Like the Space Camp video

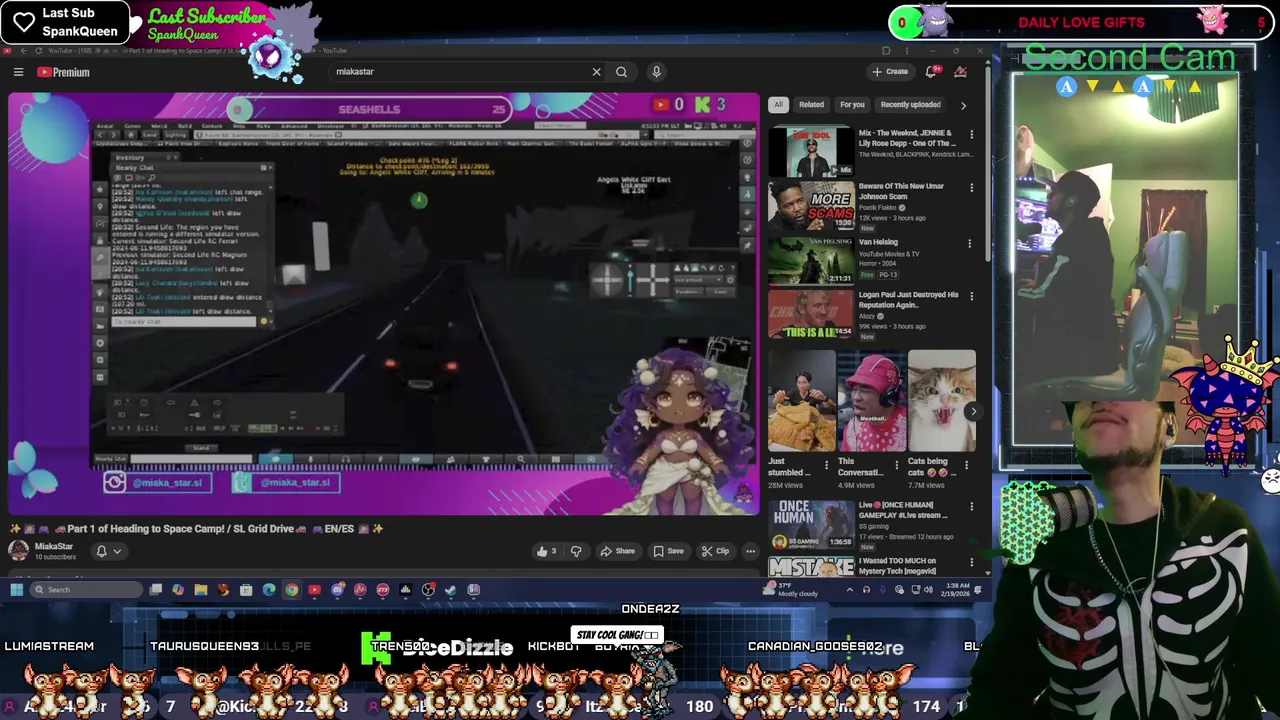pos(547,551)
